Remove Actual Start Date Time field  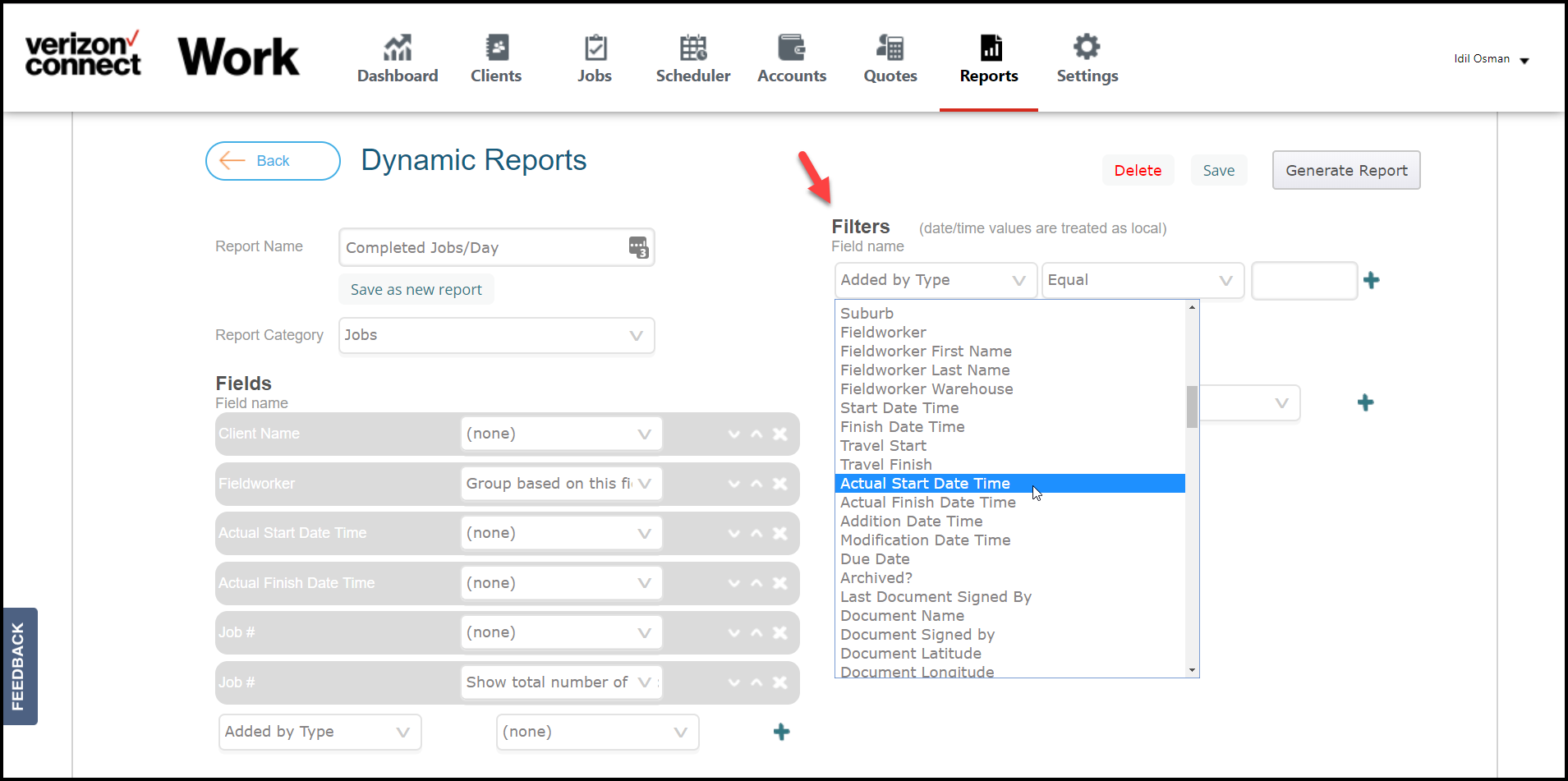click(x=780, y=534)
